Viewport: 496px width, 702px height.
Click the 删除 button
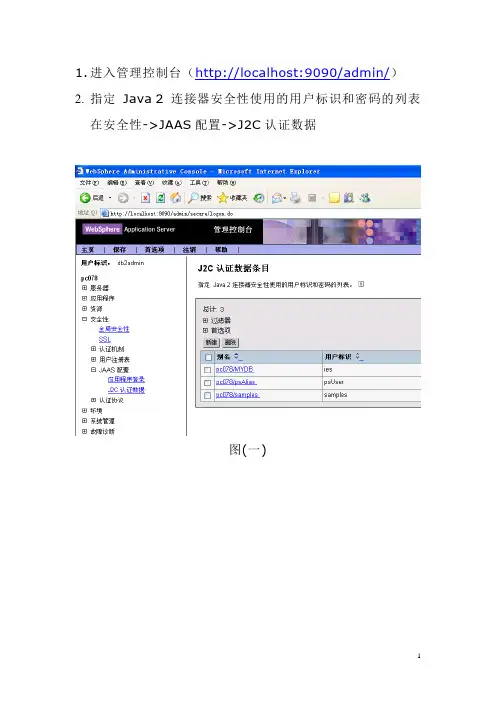point(230,342)
